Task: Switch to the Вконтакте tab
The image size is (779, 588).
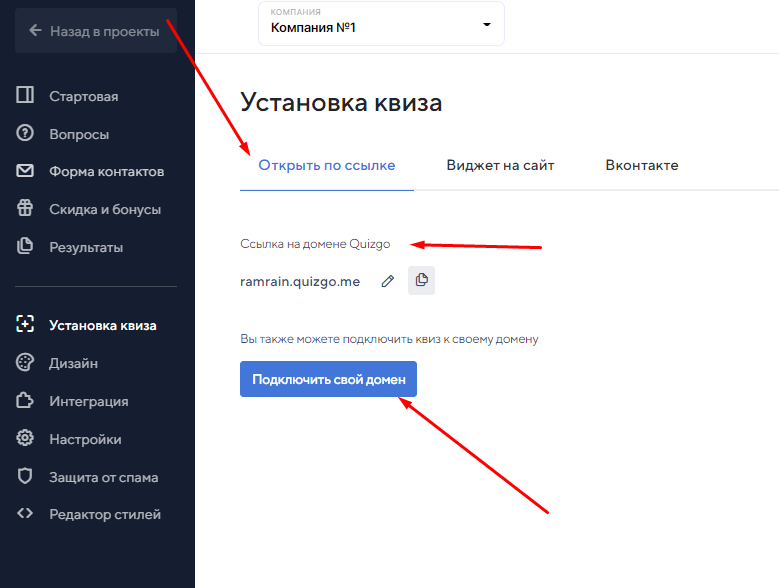Action: [x=641, y=165]
